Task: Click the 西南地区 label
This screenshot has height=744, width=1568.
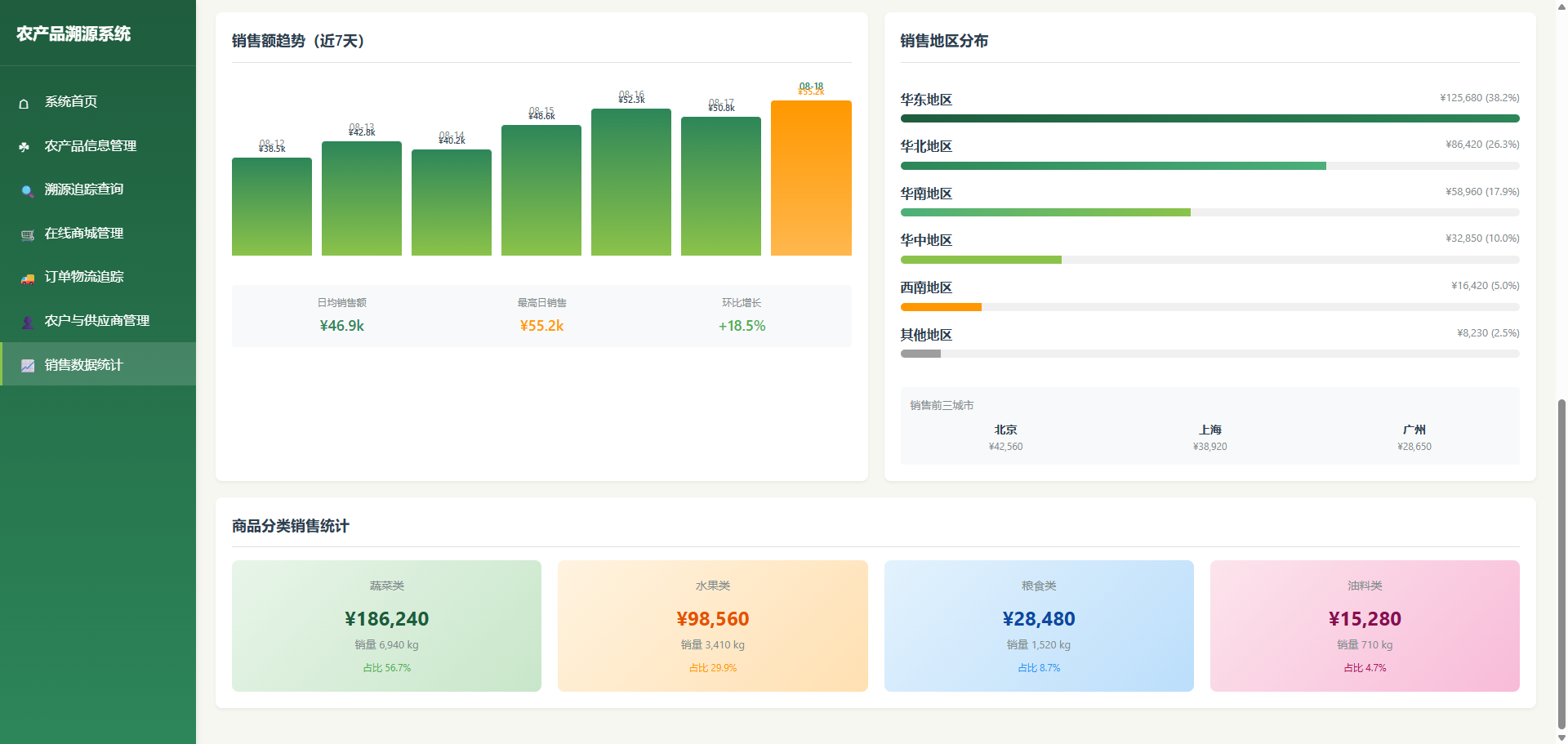Action: [x=926, y=287]
